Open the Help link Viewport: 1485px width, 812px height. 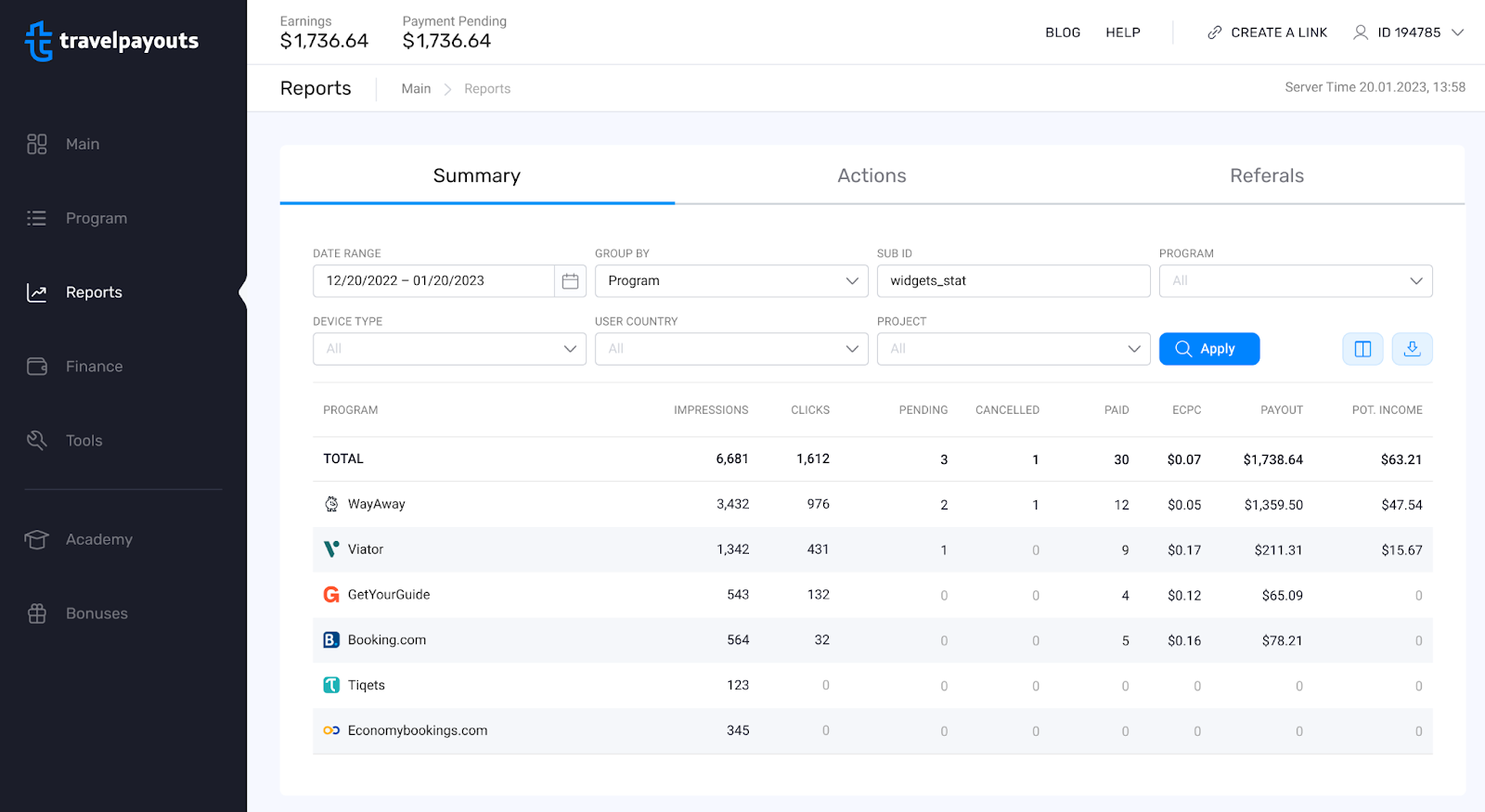pos(1123,32)
